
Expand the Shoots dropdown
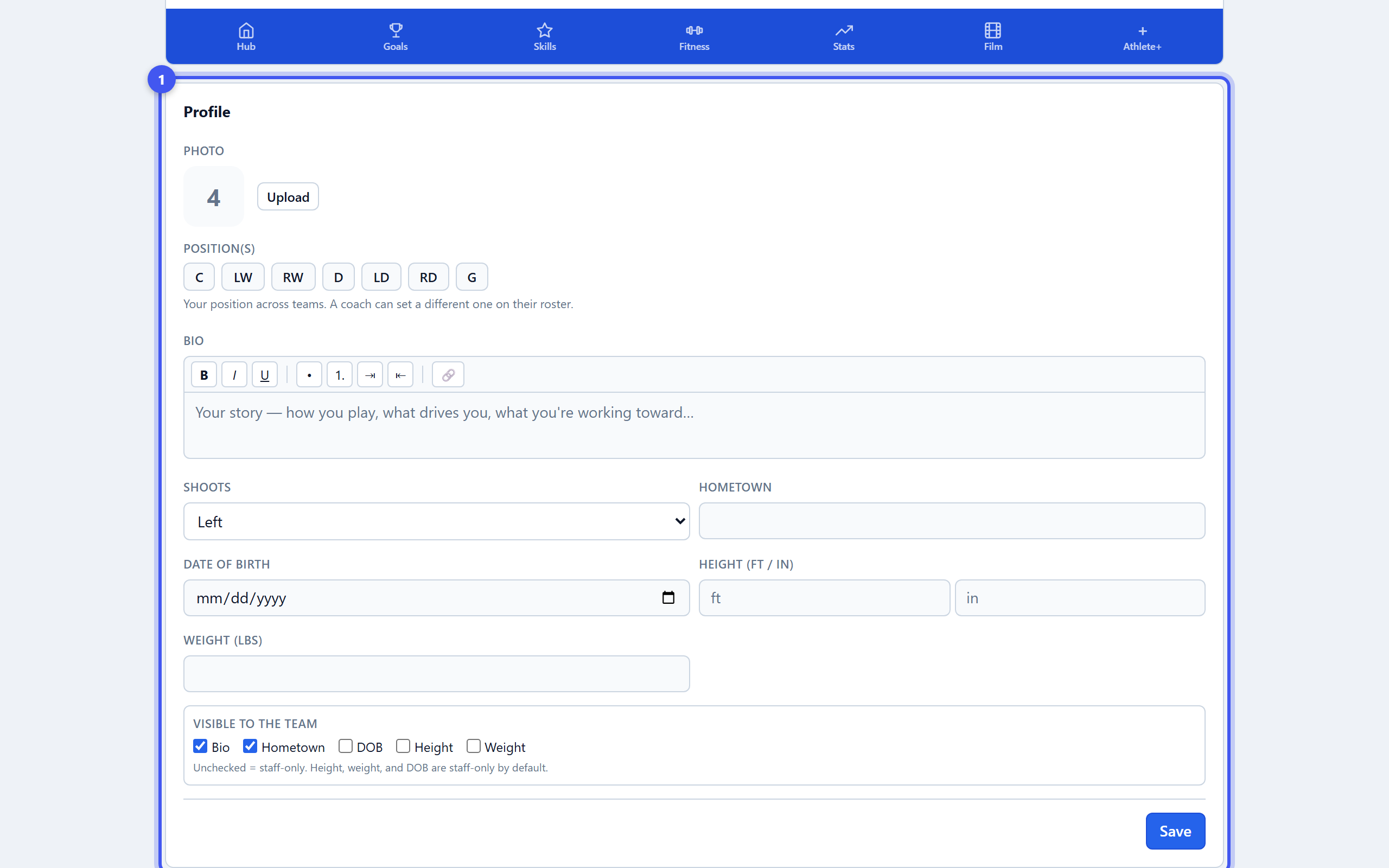(x=436, y=521)
